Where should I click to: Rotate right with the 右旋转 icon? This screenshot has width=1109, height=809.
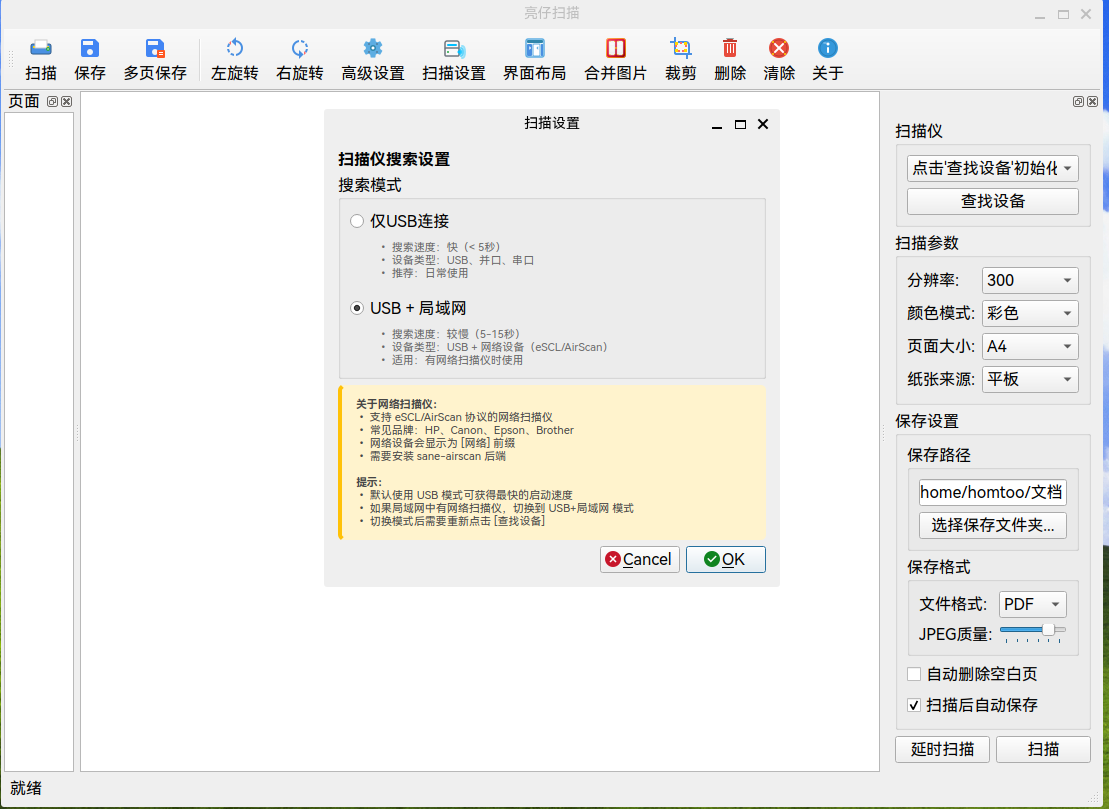tap(300, 48)
